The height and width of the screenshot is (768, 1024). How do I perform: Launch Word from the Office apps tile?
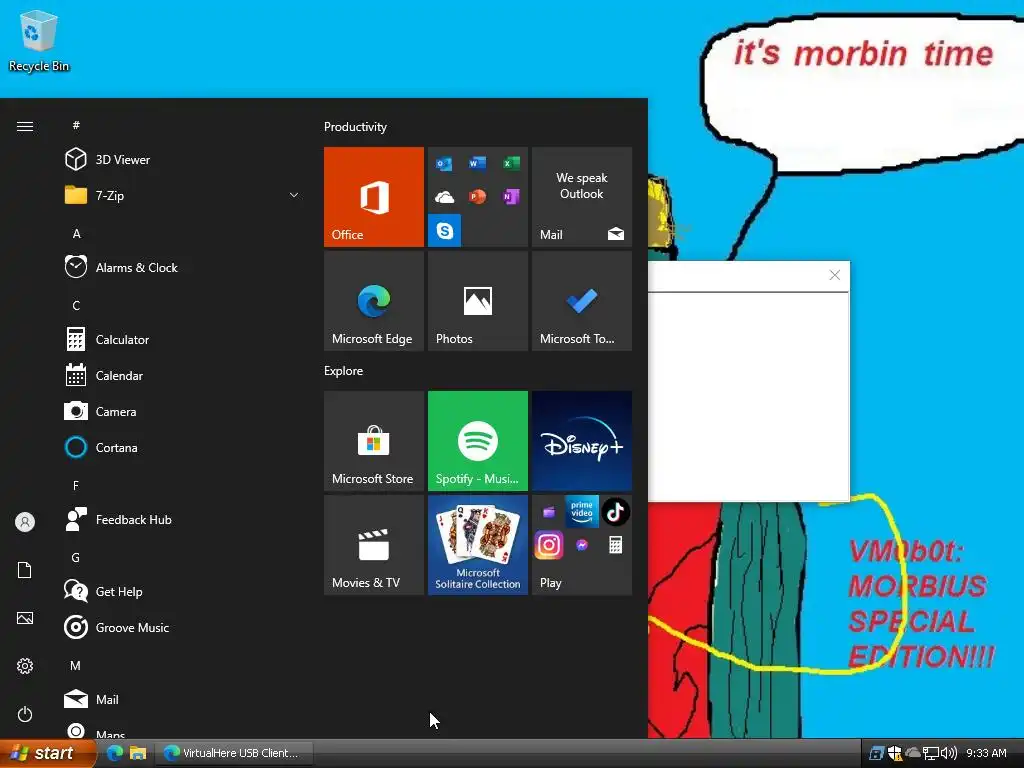pyautogui.click(x=477, y=163)
